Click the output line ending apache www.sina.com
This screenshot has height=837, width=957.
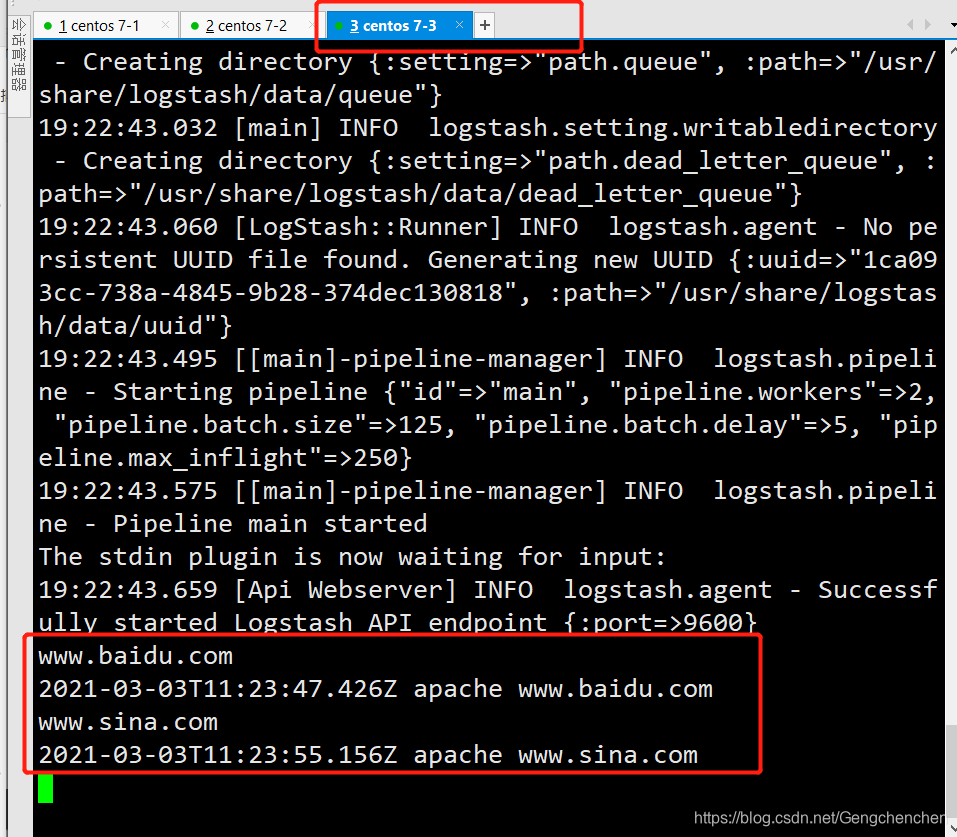(x=368, y=755)
